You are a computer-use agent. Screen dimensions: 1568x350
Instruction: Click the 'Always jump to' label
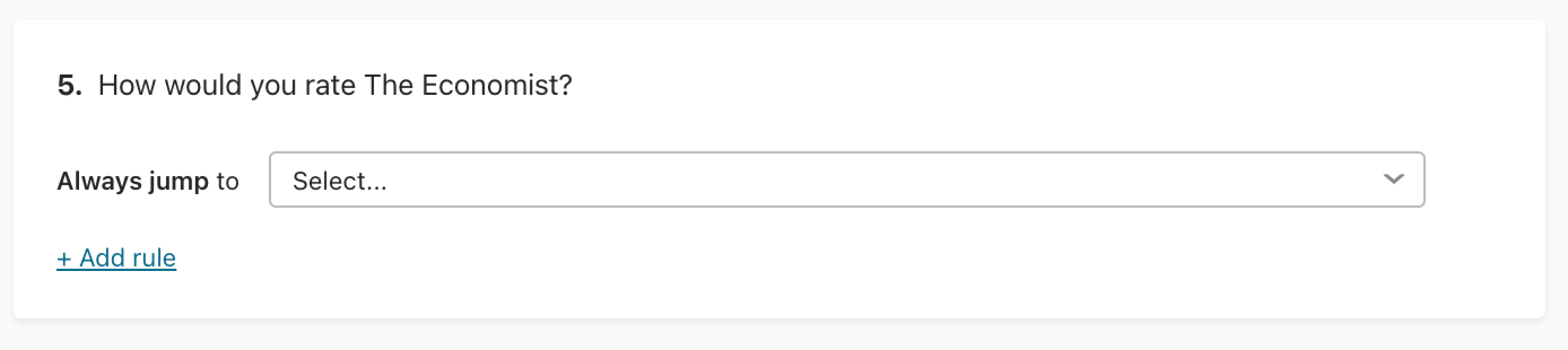tap(148, 181)
